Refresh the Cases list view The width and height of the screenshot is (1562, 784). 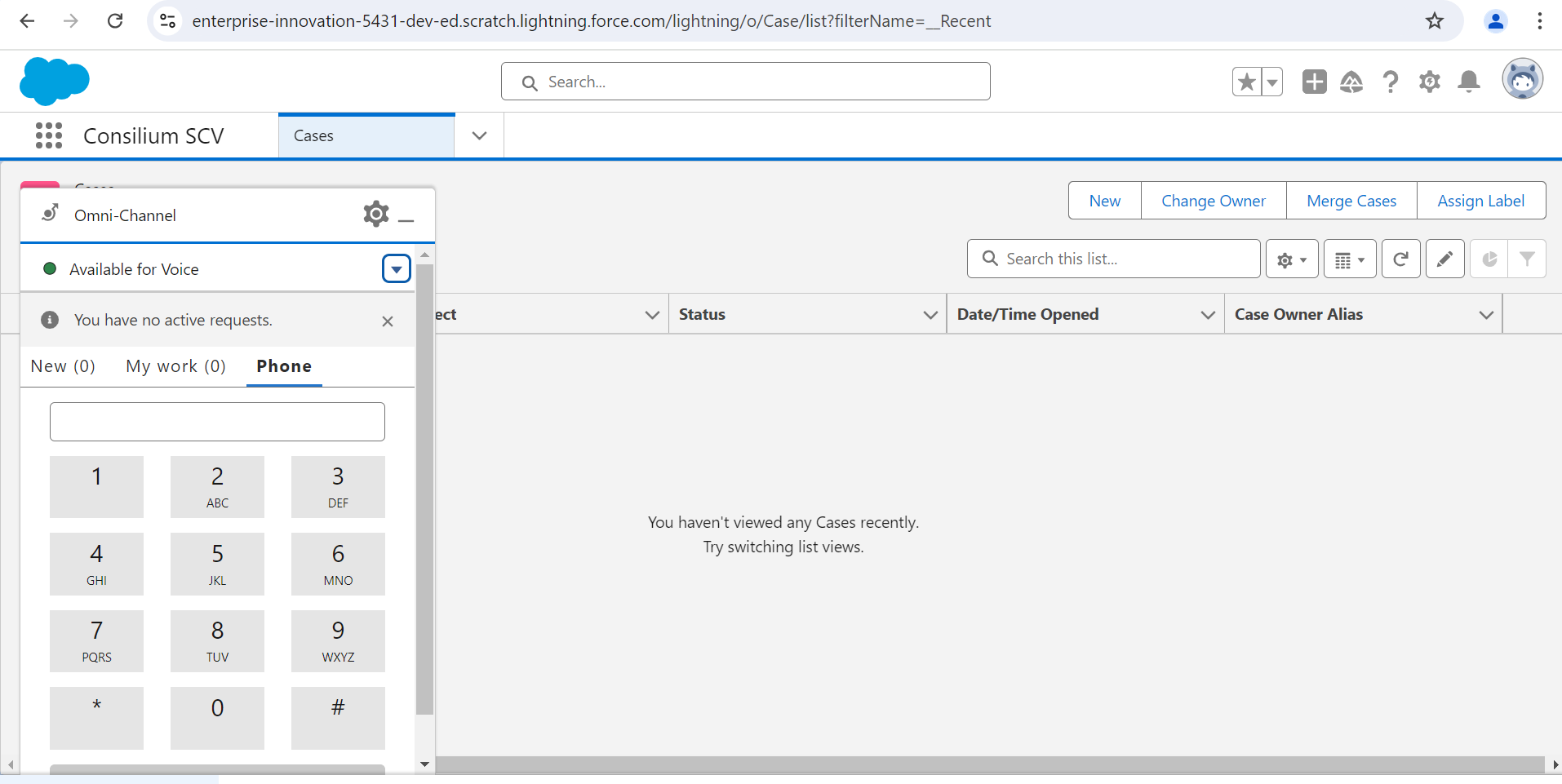click(1400, 259)
